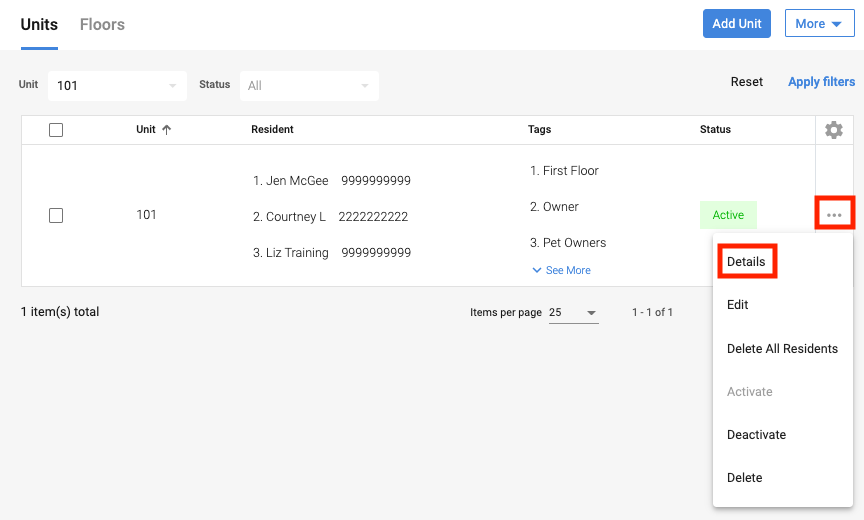
Task: Expand tags with See More
Action: [561, 270]
